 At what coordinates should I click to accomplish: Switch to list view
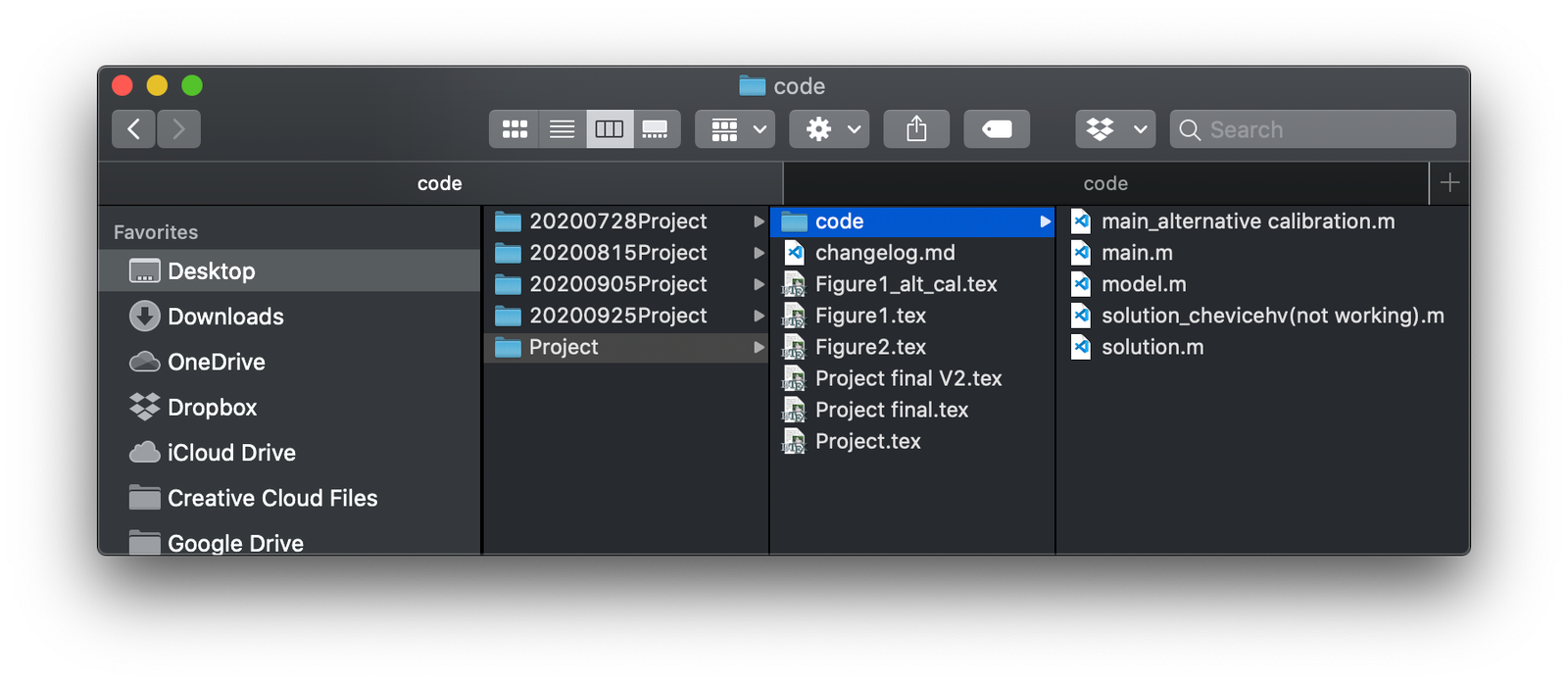click(x=562, y=128)
